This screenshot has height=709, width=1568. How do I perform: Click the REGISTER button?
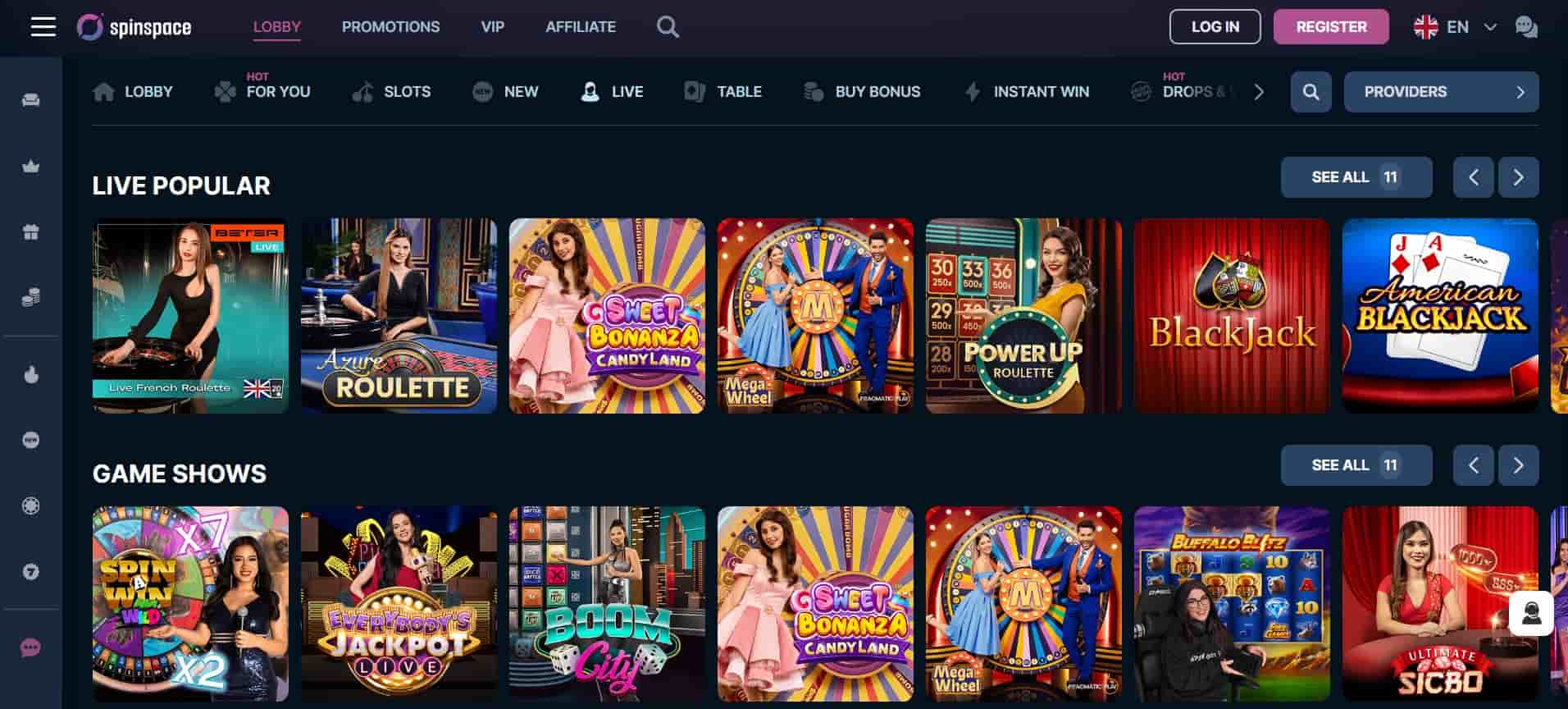pos(1331,27)
